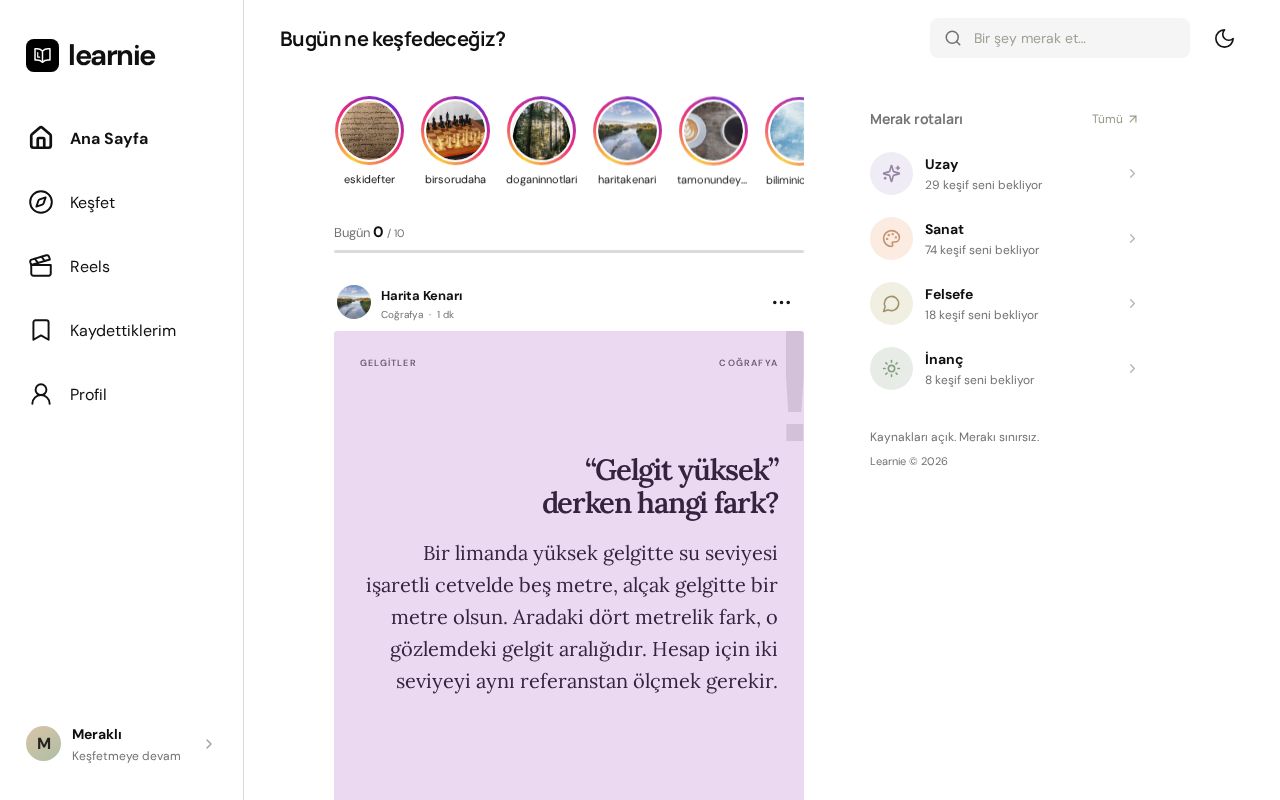Go to Ana Sayfa in the sidebar

[x=121, y=138]
